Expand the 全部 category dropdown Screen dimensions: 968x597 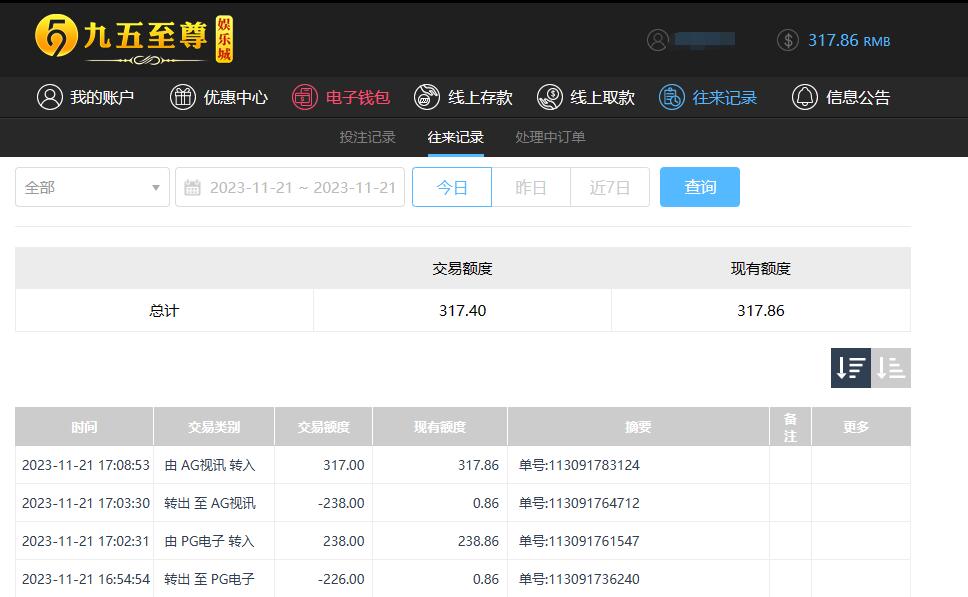coord(92,187)
